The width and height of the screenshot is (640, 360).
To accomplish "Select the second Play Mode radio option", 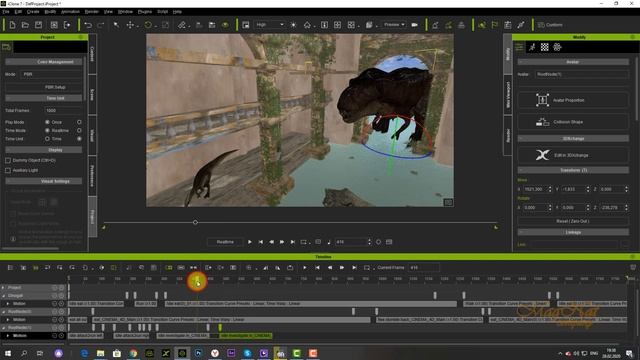I will coord(79,122).
